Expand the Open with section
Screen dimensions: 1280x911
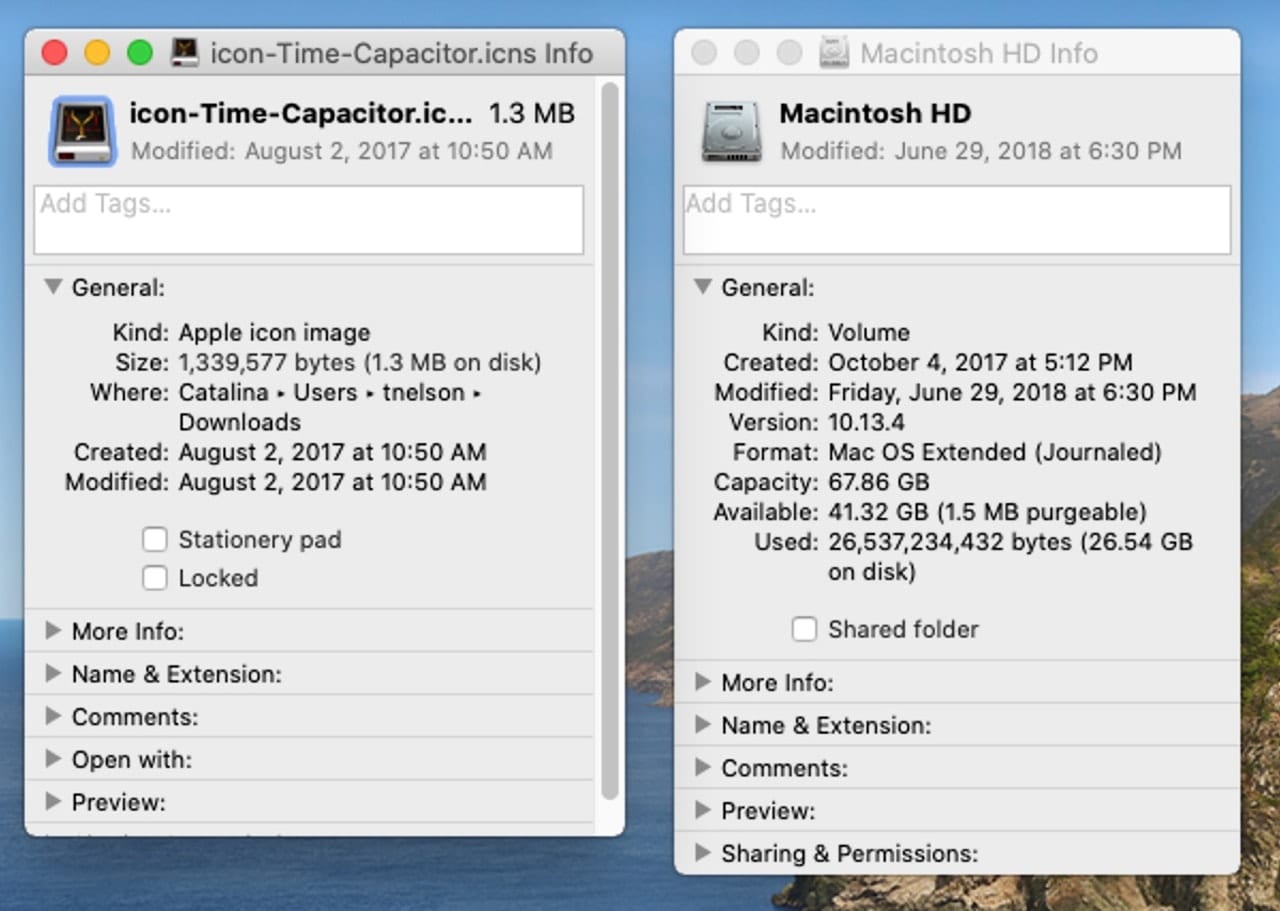[x=53, y=760]
